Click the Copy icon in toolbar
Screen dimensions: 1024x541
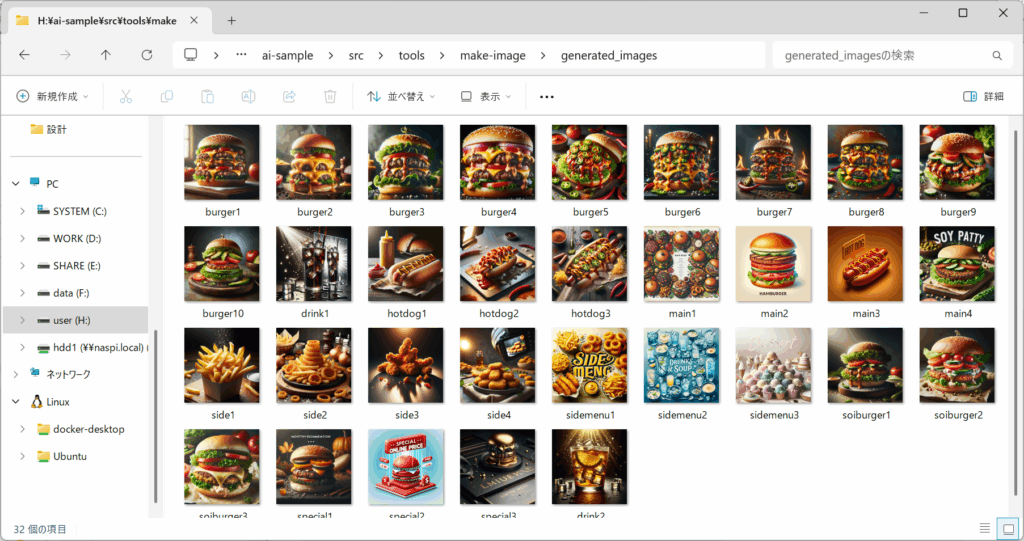[x=167, y=96]
